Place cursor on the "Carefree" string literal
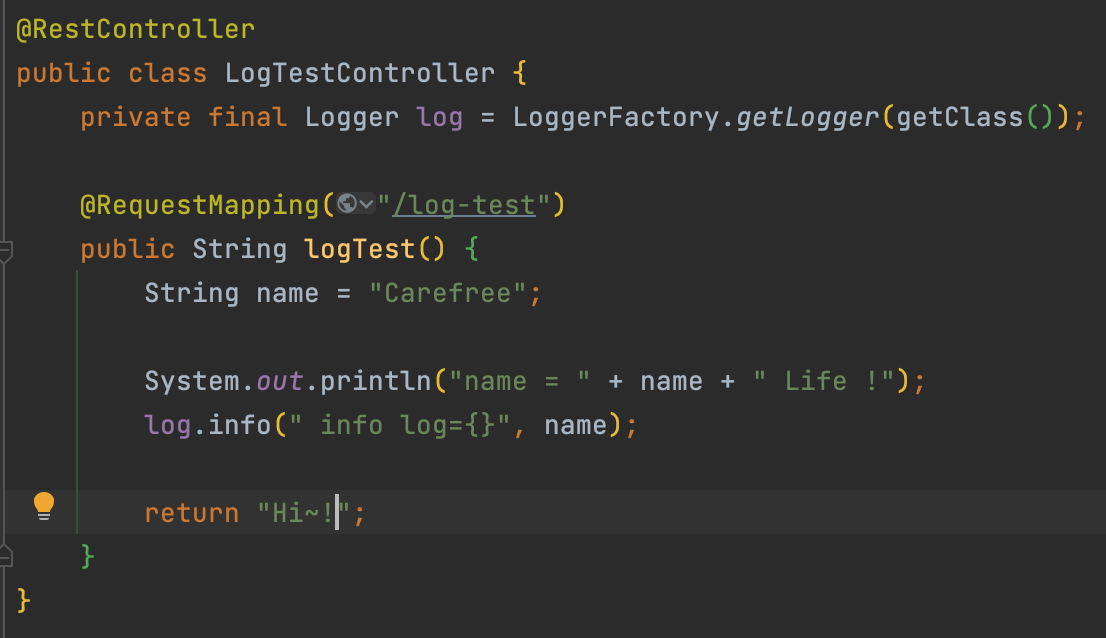Image resolution: width=1106 pixels, height=638 pixels. point(447,293)
